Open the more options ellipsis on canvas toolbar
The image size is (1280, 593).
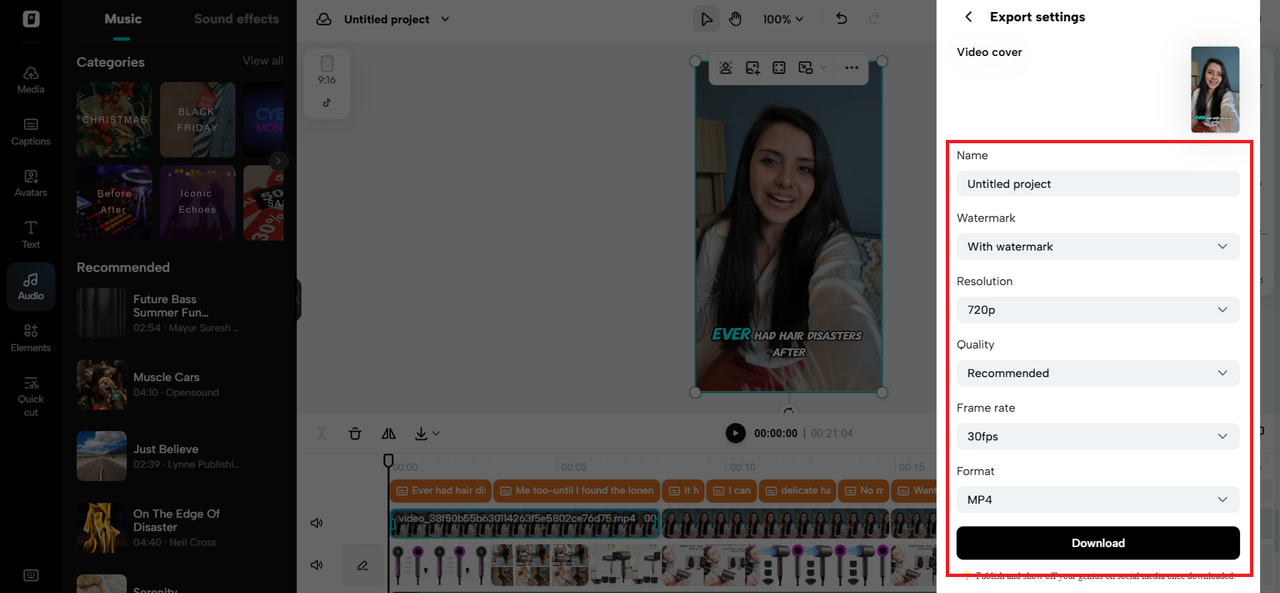pos(851,68)
